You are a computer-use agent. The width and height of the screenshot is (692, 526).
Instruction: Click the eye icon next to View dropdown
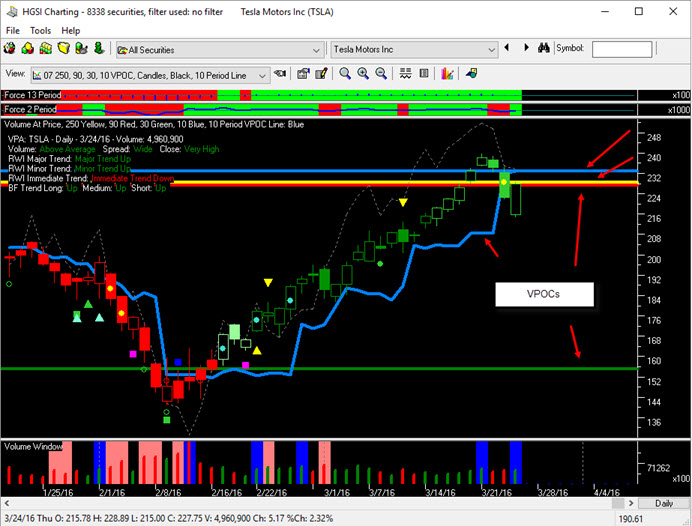pos(280,74)
